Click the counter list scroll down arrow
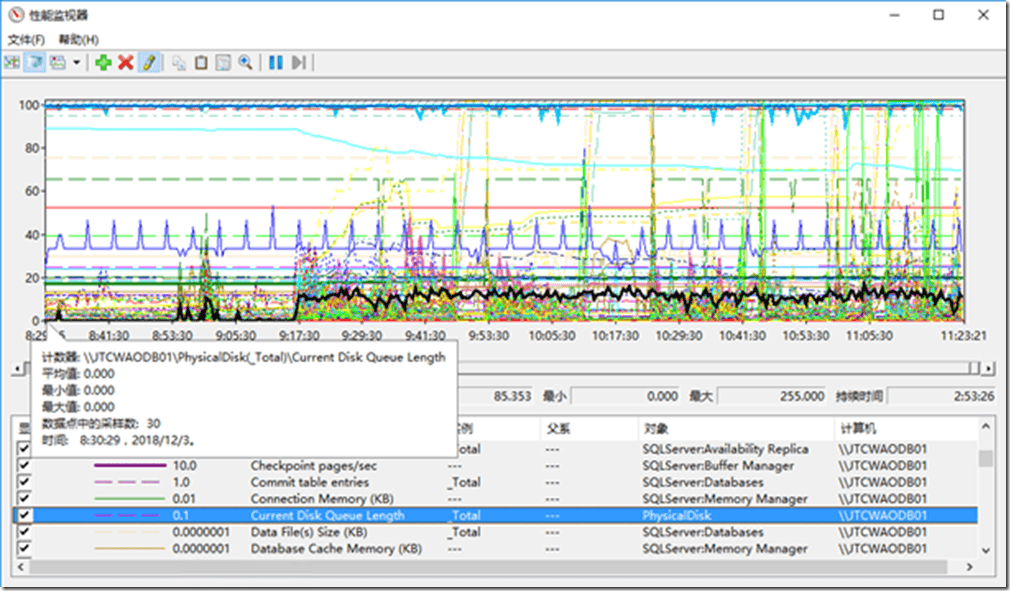Viewport: 1010px width, 591px height. coord(986,550)
